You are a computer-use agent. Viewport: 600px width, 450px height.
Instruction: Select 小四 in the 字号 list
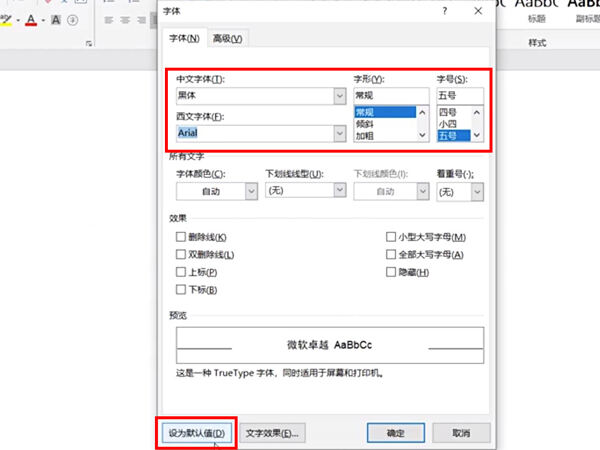(454, 124)
